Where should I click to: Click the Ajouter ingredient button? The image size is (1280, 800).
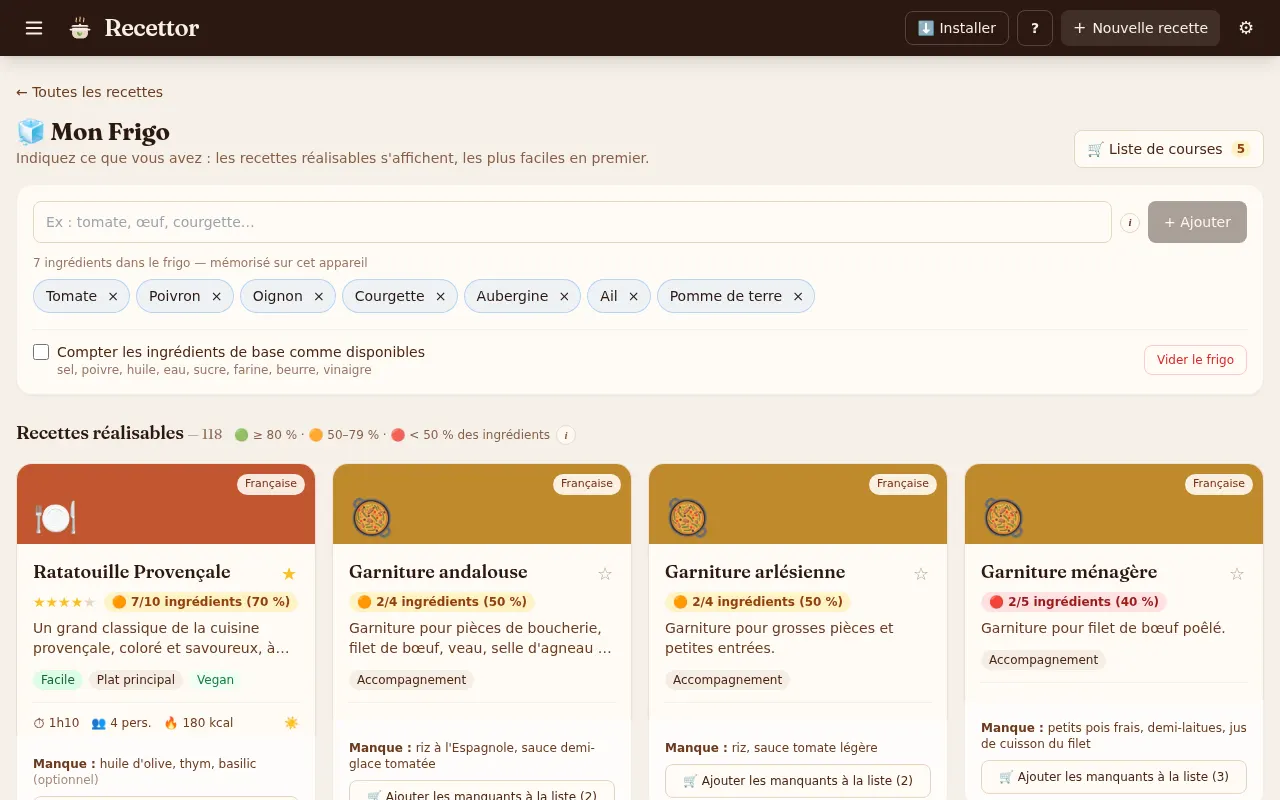[1197, 222]
